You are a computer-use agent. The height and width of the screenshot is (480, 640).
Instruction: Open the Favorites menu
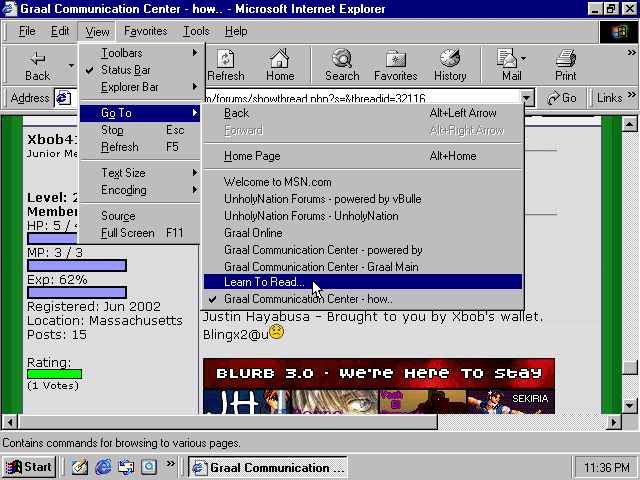pos(146,31)
